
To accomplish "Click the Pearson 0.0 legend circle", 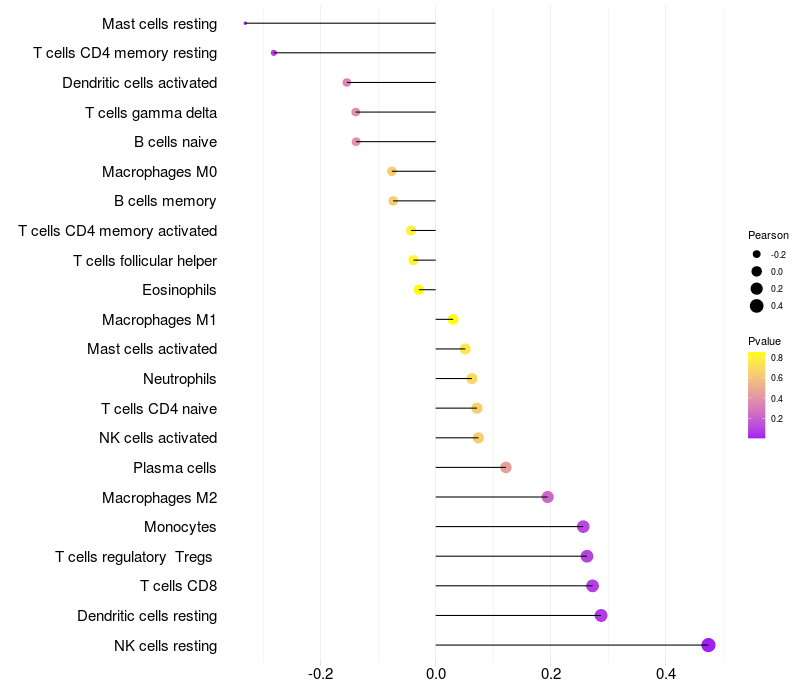I will point(757,271).
